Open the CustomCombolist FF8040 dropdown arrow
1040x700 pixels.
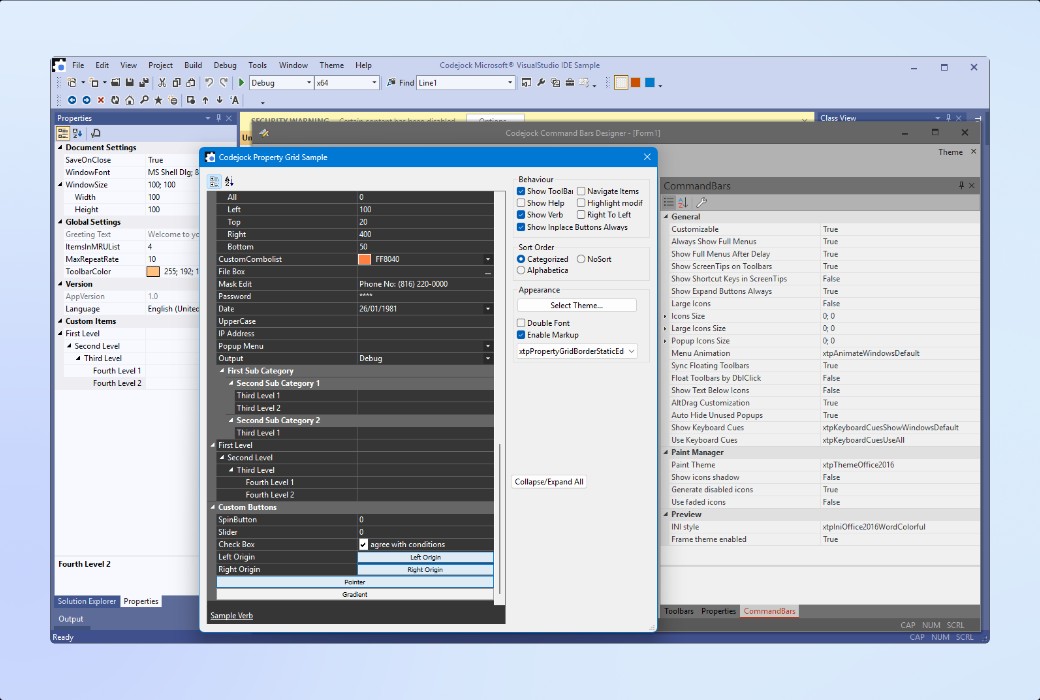pos(488,259)
